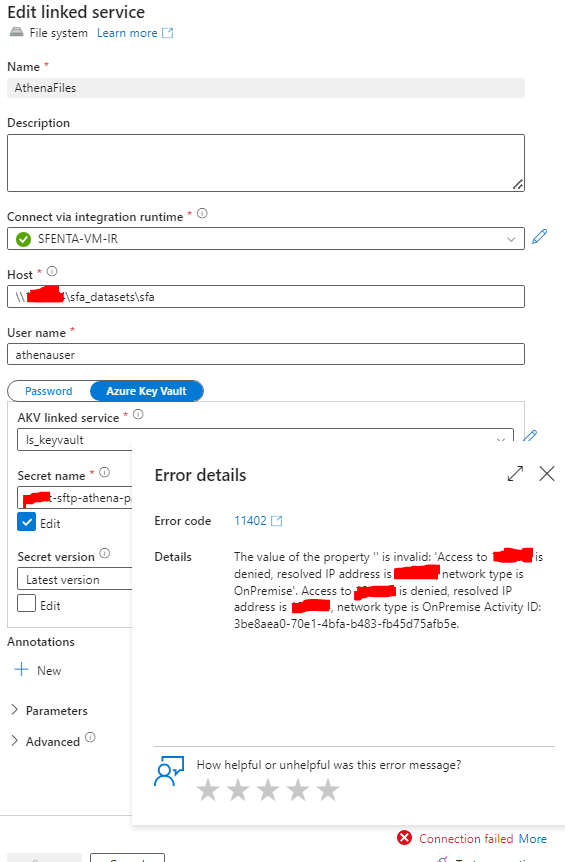
Task: Expand the Advanced section
Action: coord(46,741)
